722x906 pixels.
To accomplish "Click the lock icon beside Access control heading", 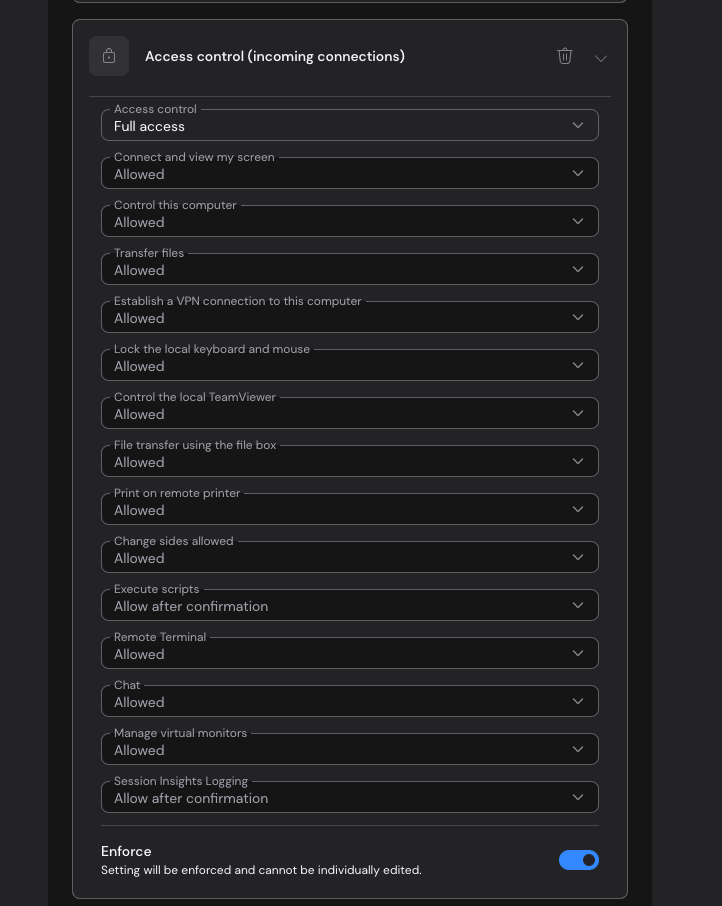I will coord(109,56).
